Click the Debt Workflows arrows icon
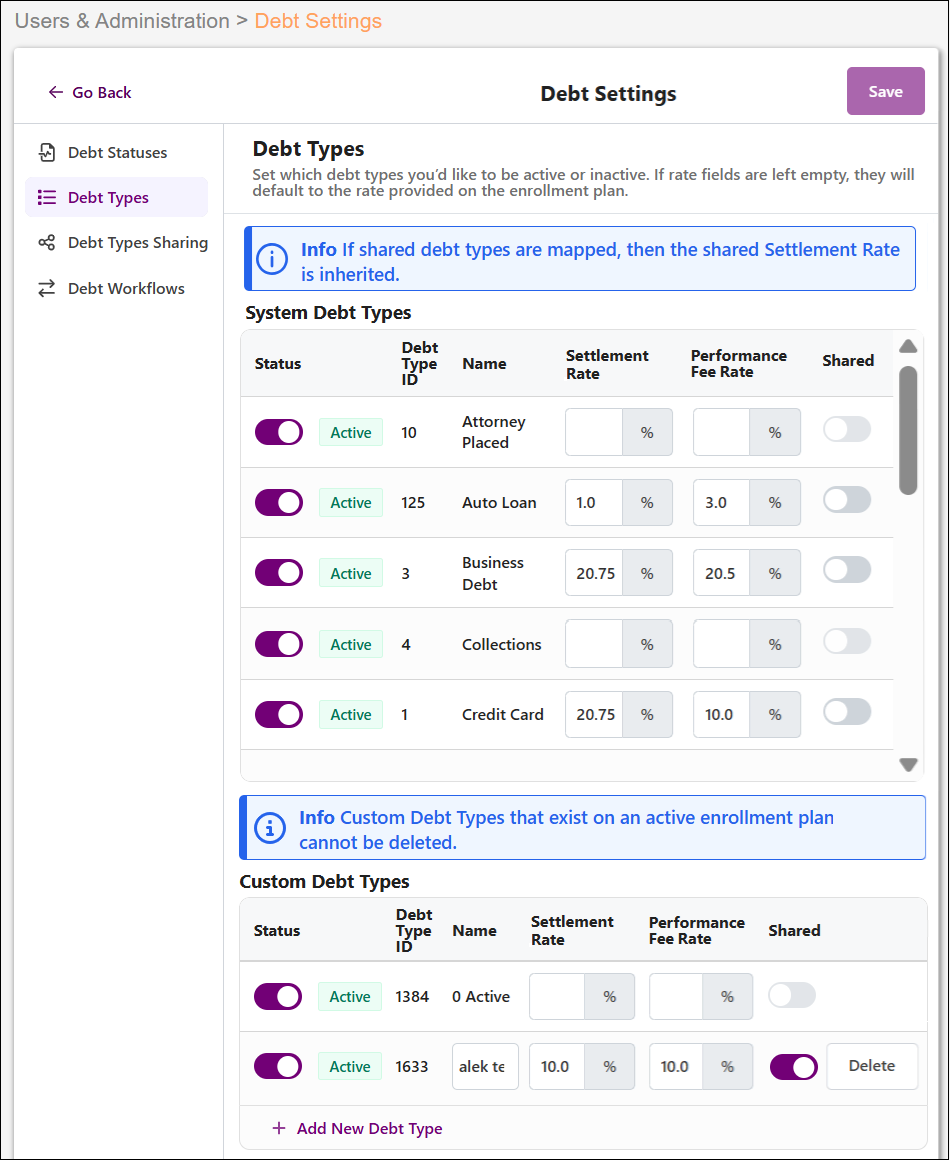The width and height of the screenshot is (950, 1160). [47, 289]
